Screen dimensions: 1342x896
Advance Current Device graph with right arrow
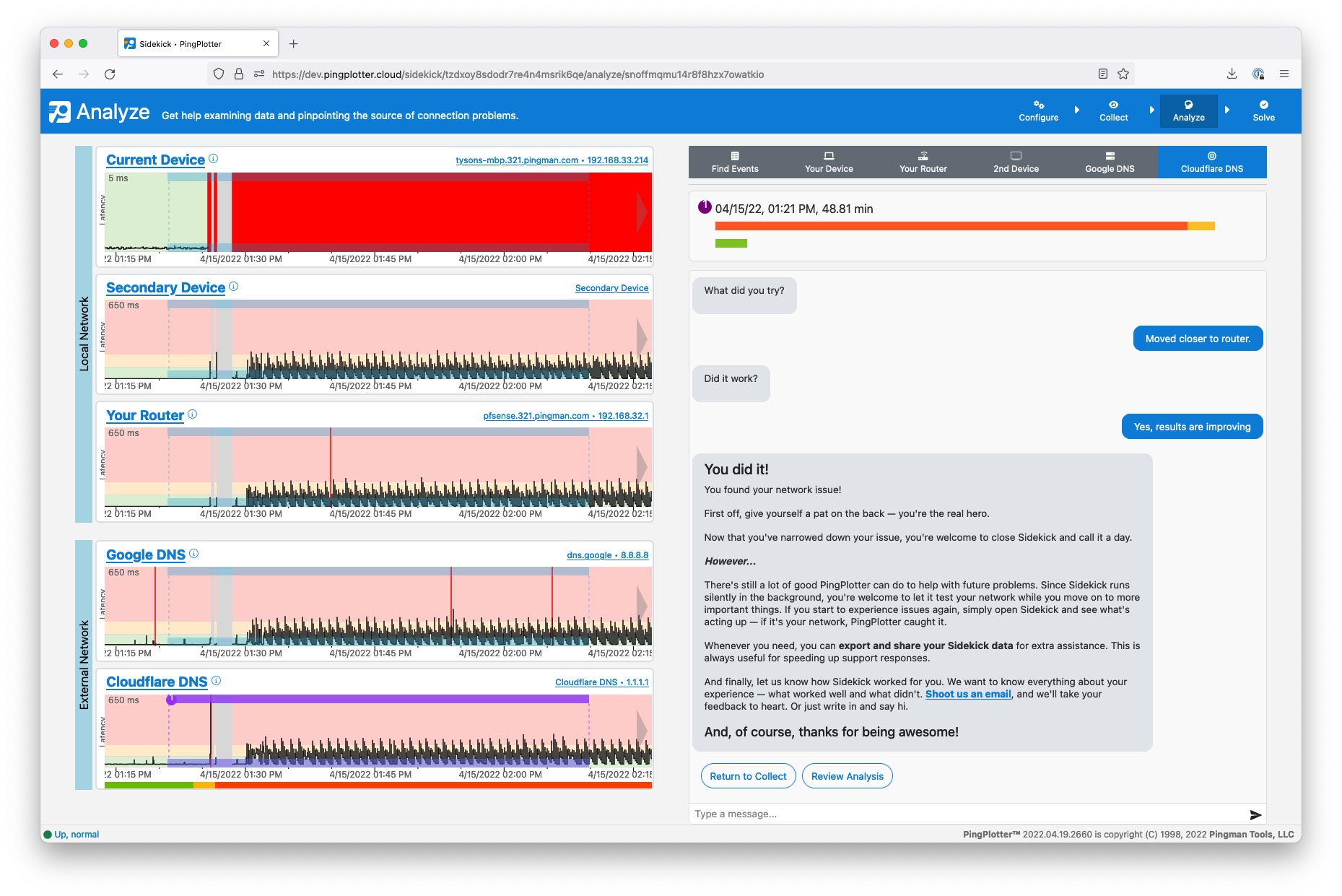642,212
